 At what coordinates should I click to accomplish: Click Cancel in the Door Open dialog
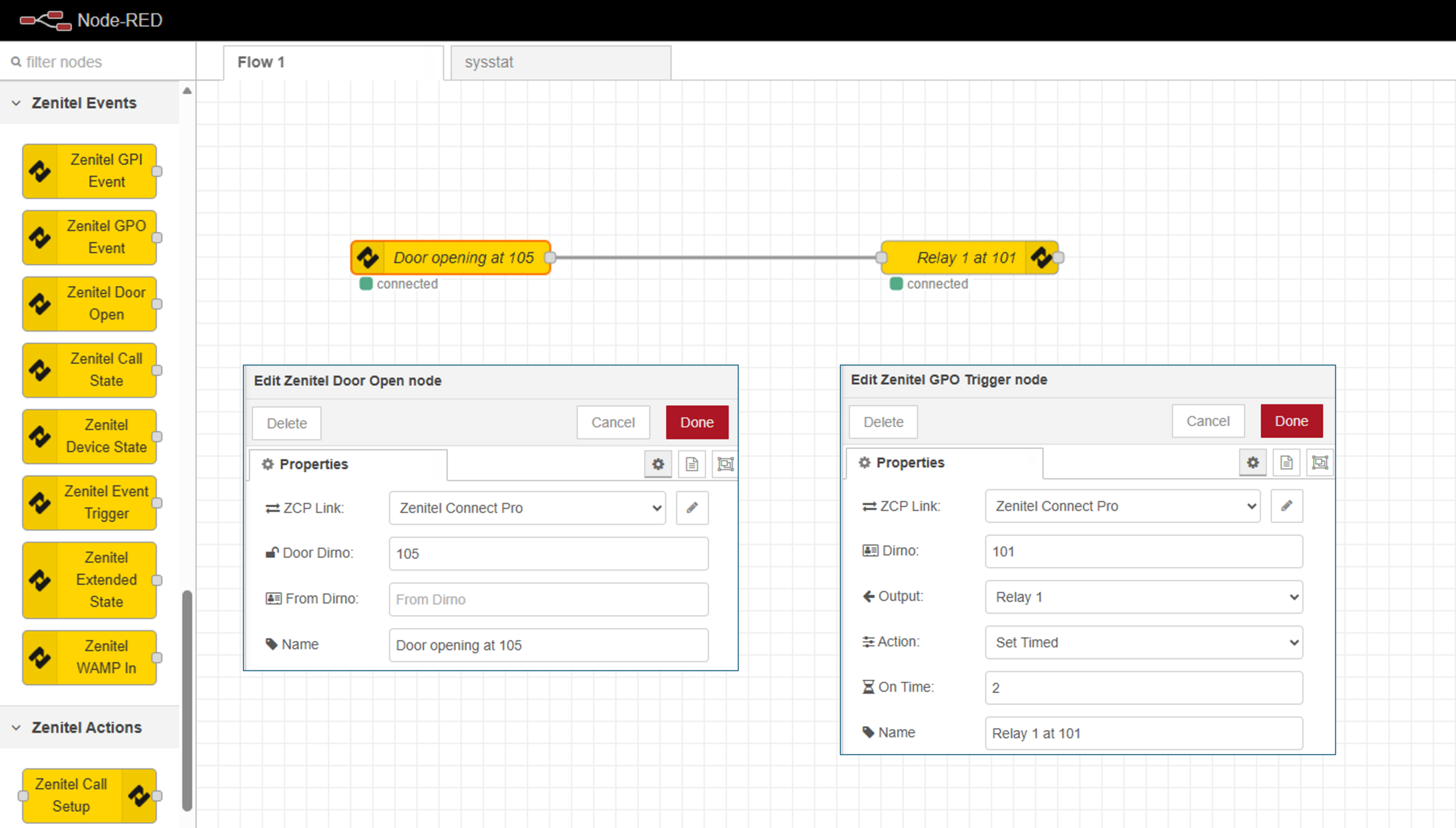[x=613, y=423]
